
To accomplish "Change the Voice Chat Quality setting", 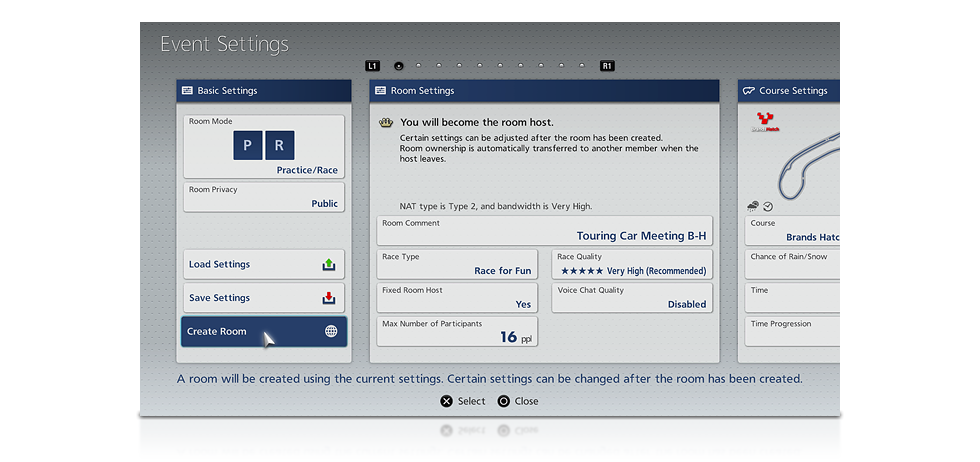I will coord(632,298).
